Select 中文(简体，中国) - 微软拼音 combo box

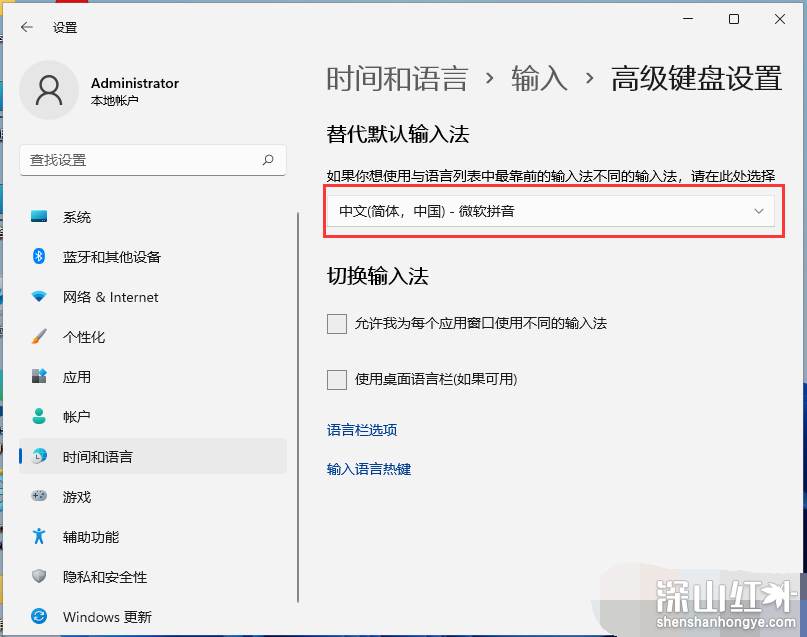click(x=553, y=210)
